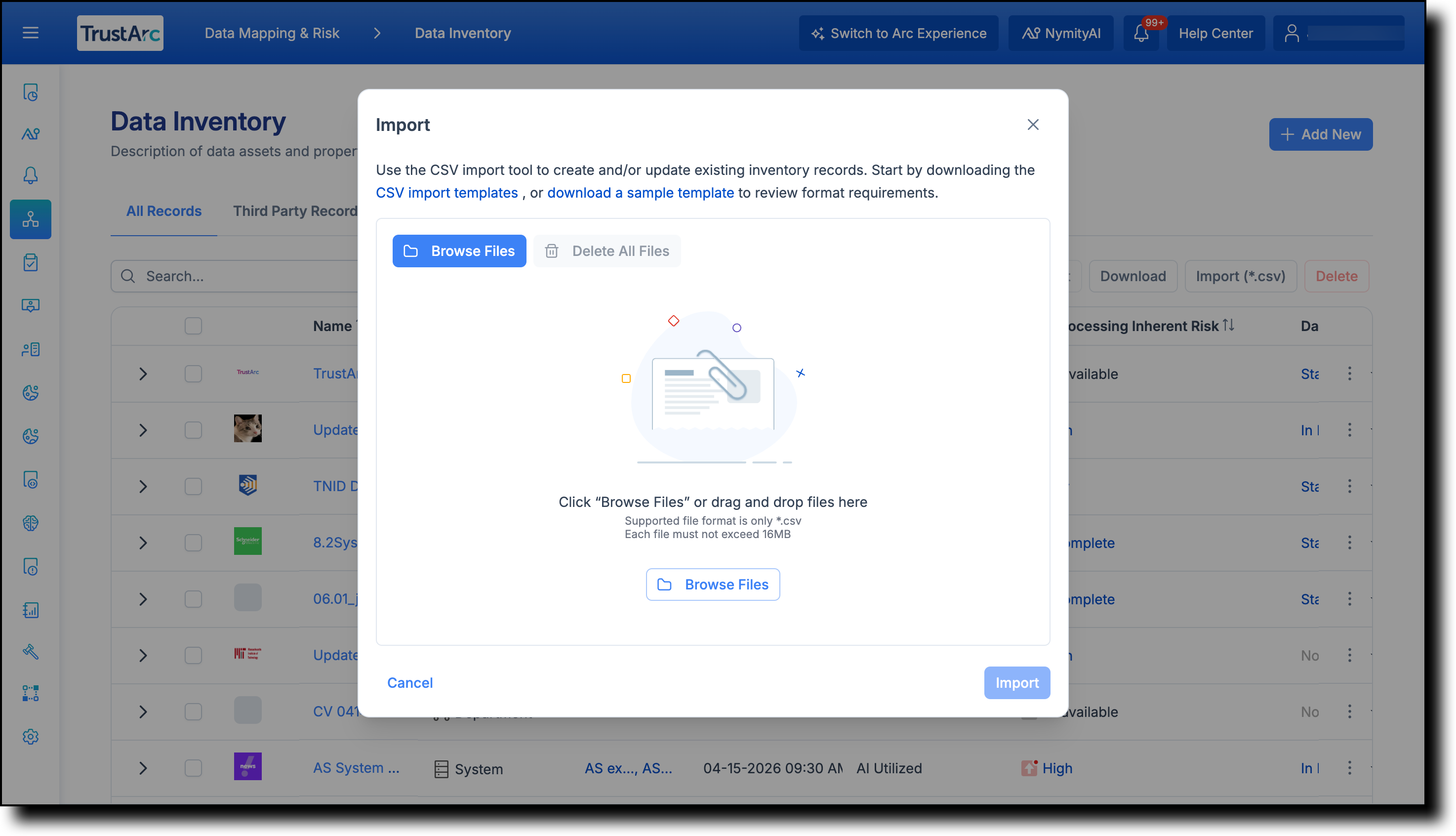Open the hamburger navigation menu
The width and height of the screenshot is (1456, 836).
[x=31, y=33]
